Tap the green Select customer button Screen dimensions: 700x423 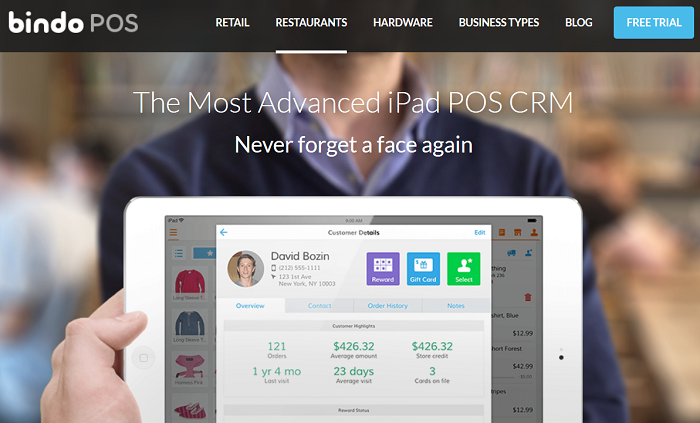[464, 269]
